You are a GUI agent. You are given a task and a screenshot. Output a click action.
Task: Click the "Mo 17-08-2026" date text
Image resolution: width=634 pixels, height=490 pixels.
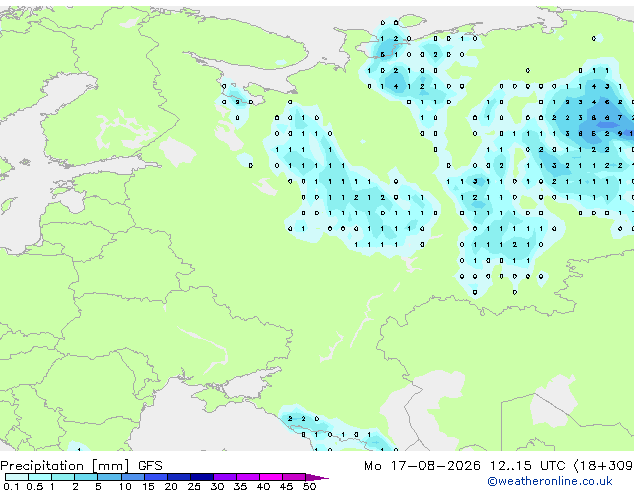[423, 466]
